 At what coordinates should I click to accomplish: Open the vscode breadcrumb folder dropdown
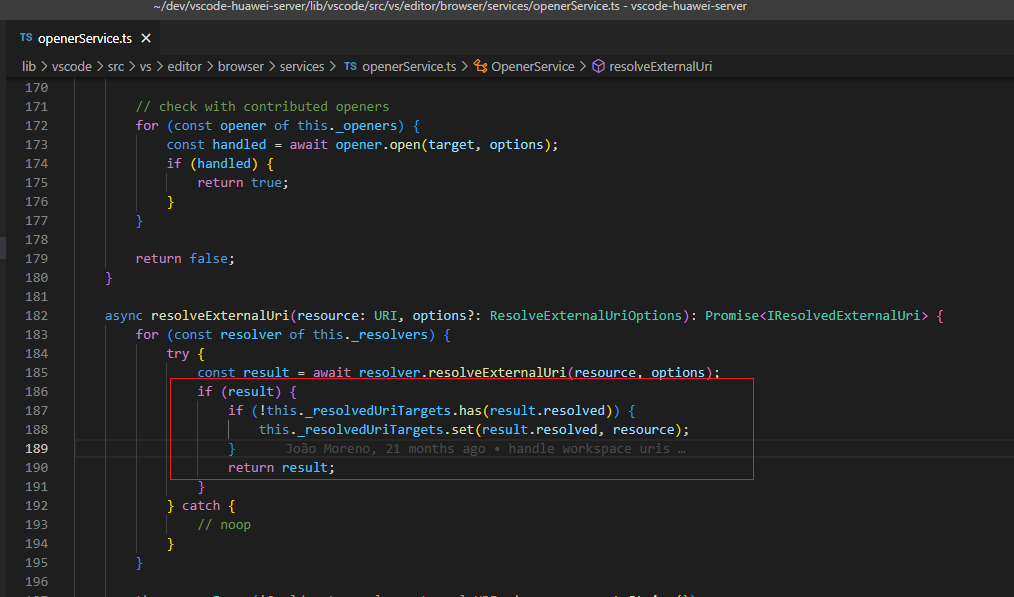click(72, 66)
